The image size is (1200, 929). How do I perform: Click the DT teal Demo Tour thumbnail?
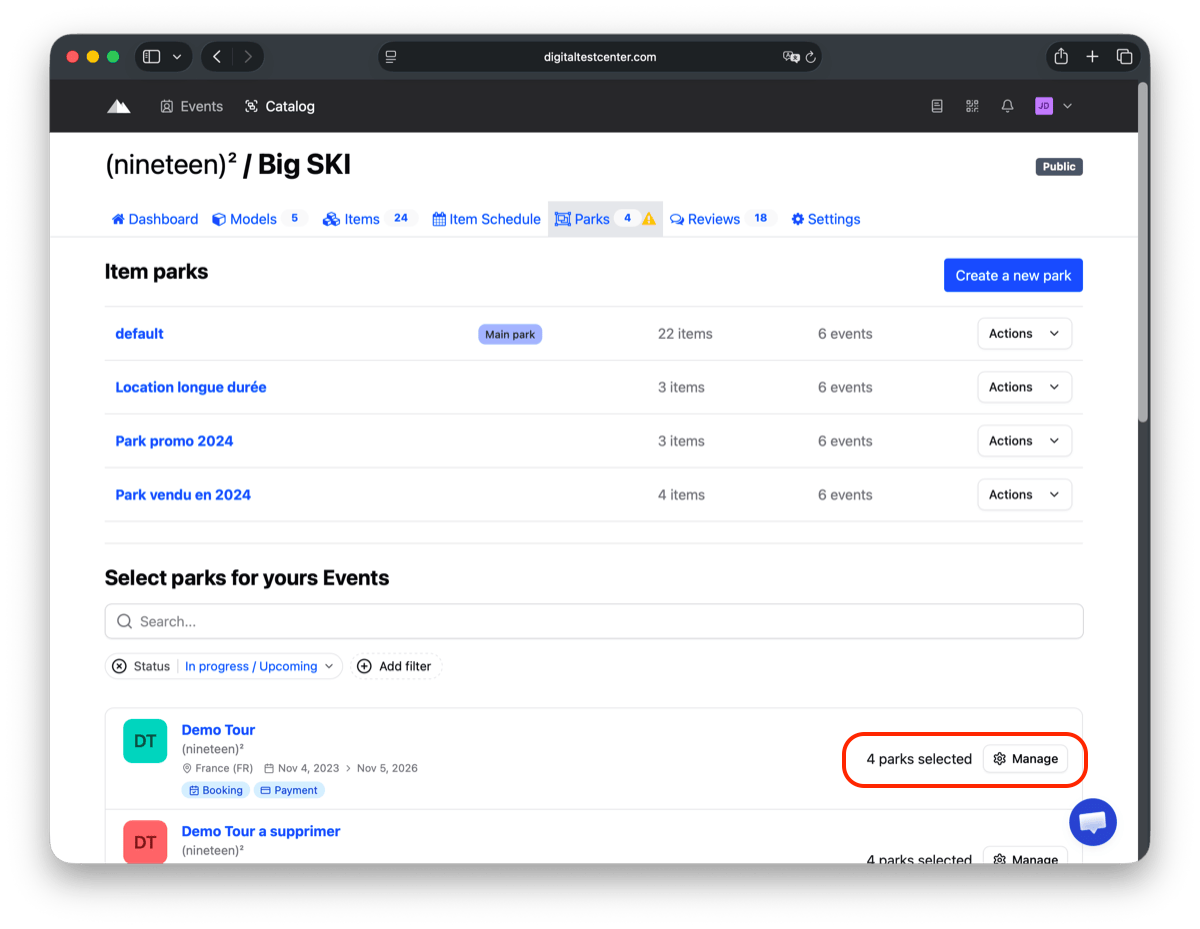[x=145, y=741]
